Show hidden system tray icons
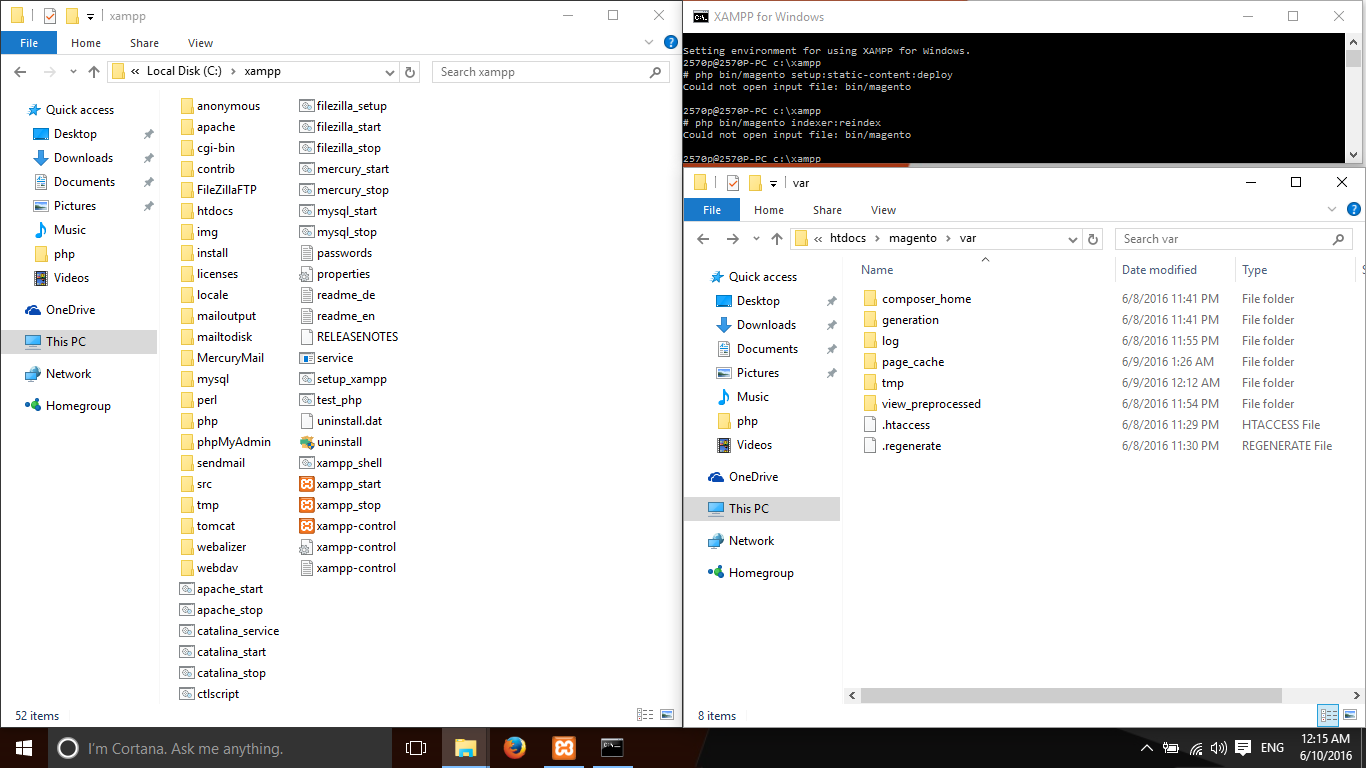The width and height of the screenshot is (1366, 768). click(x=1146, y=748)
